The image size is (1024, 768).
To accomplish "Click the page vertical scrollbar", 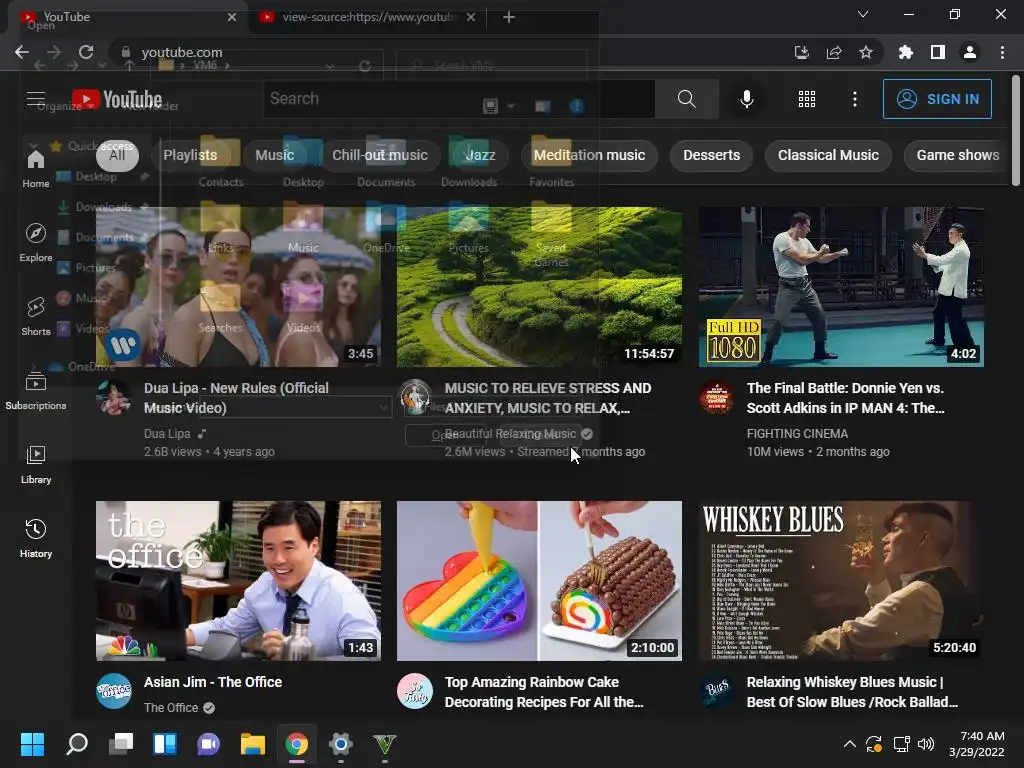I will 1016,131.
